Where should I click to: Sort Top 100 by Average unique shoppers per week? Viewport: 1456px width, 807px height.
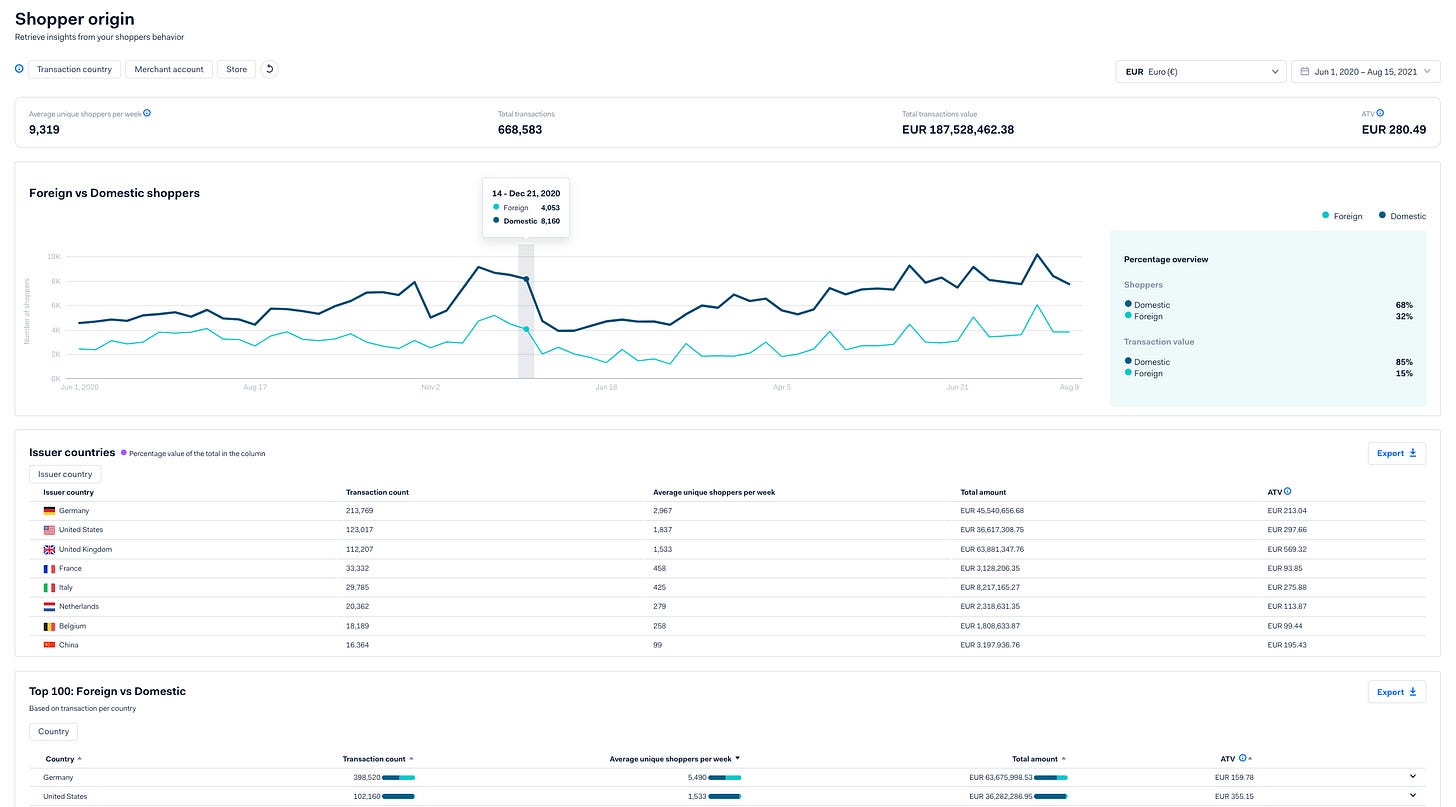pyautogui.click(x=675, y=759)
